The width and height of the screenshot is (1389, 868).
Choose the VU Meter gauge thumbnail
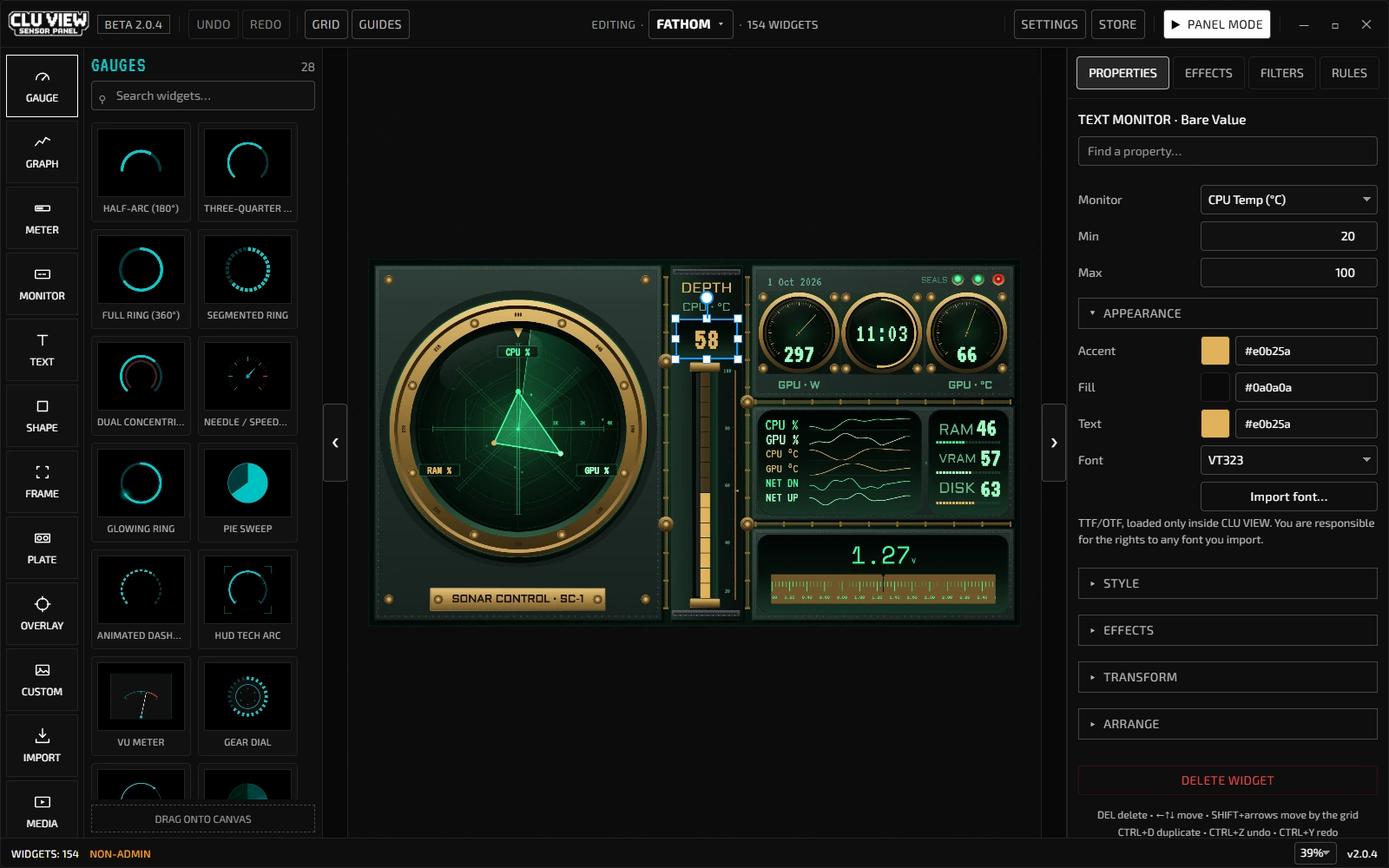pyautogui.click(x=141, y=706)
